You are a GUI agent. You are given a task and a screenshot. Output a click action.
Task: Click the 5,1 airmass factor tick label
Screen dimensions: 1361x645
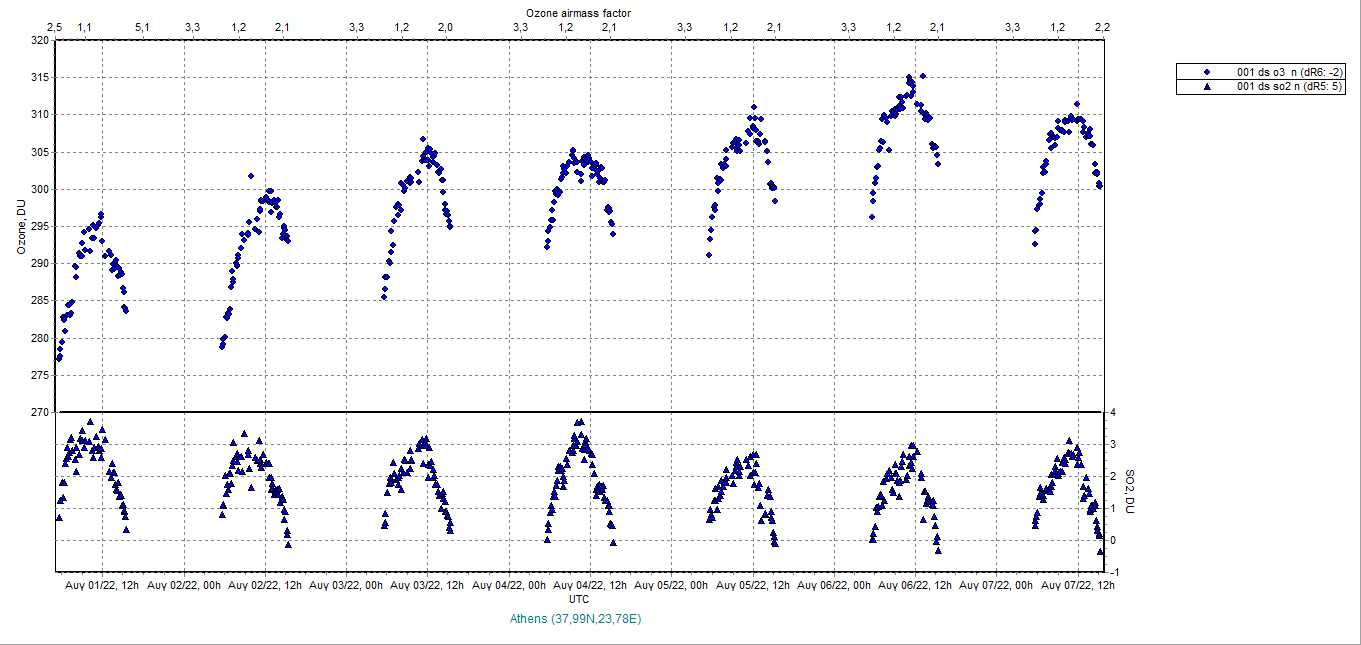point(142,26)
